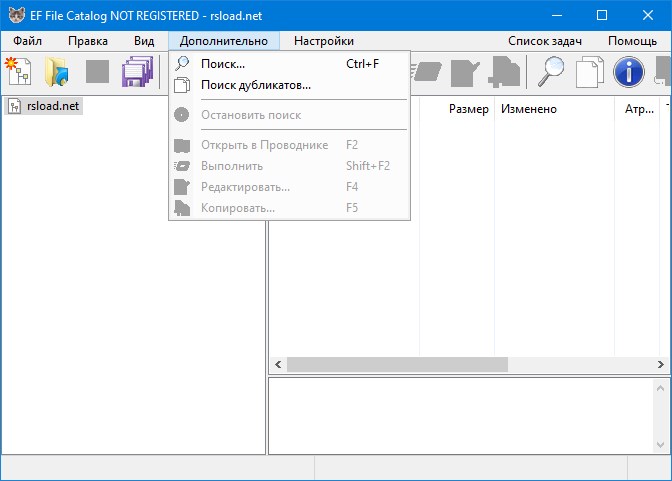
Task: Open the Файл menu
Action: [x=28, y=41]
